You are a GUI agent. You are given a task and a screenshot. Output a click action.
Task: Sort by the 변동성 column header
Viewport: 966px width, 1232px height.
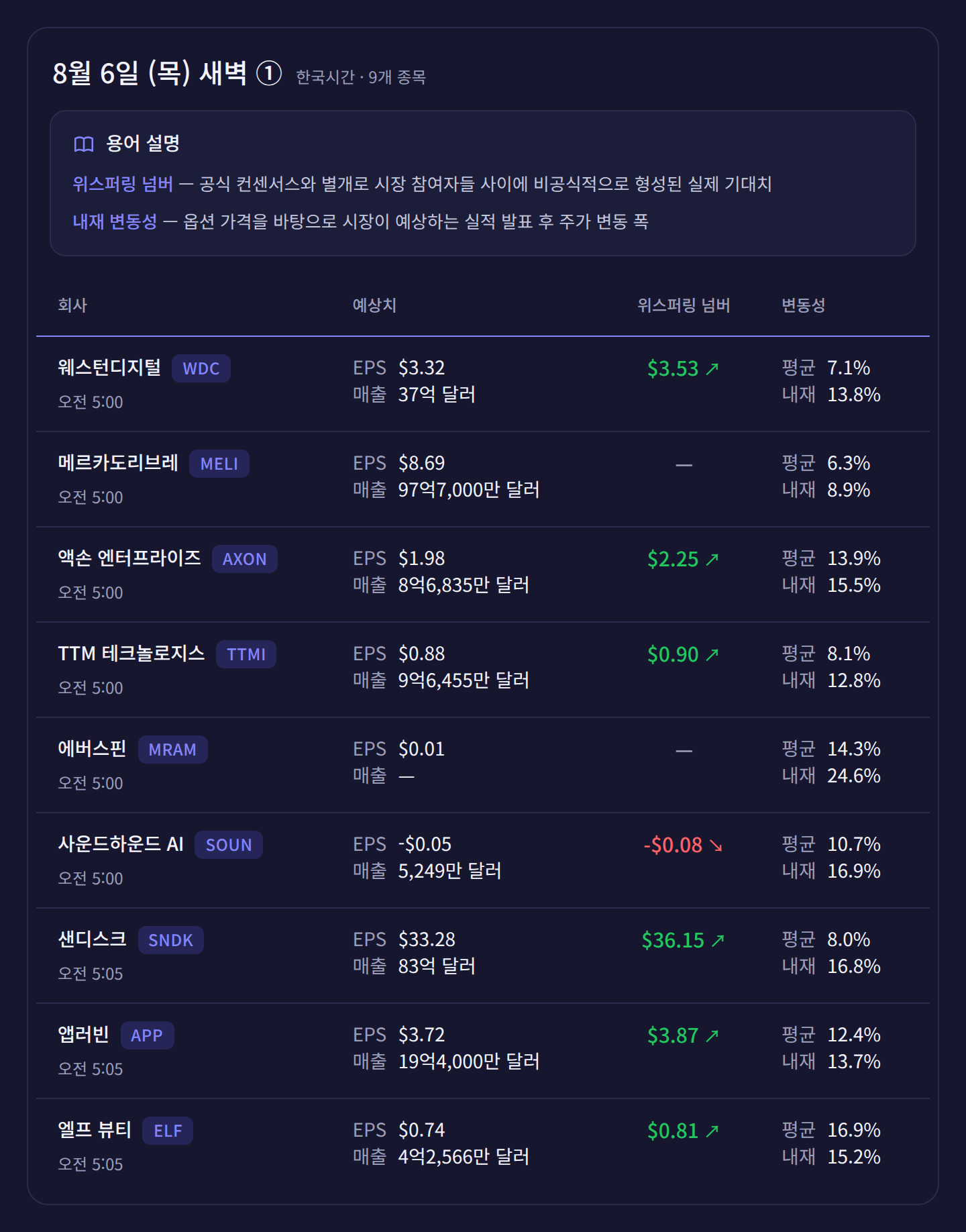[803, 305]
